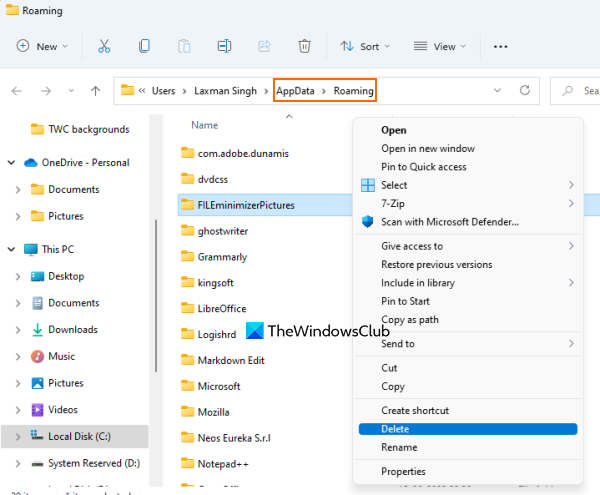Screen dimensions: 600x495
Task: Click the Name column header
Action: (x=205, y=125)
